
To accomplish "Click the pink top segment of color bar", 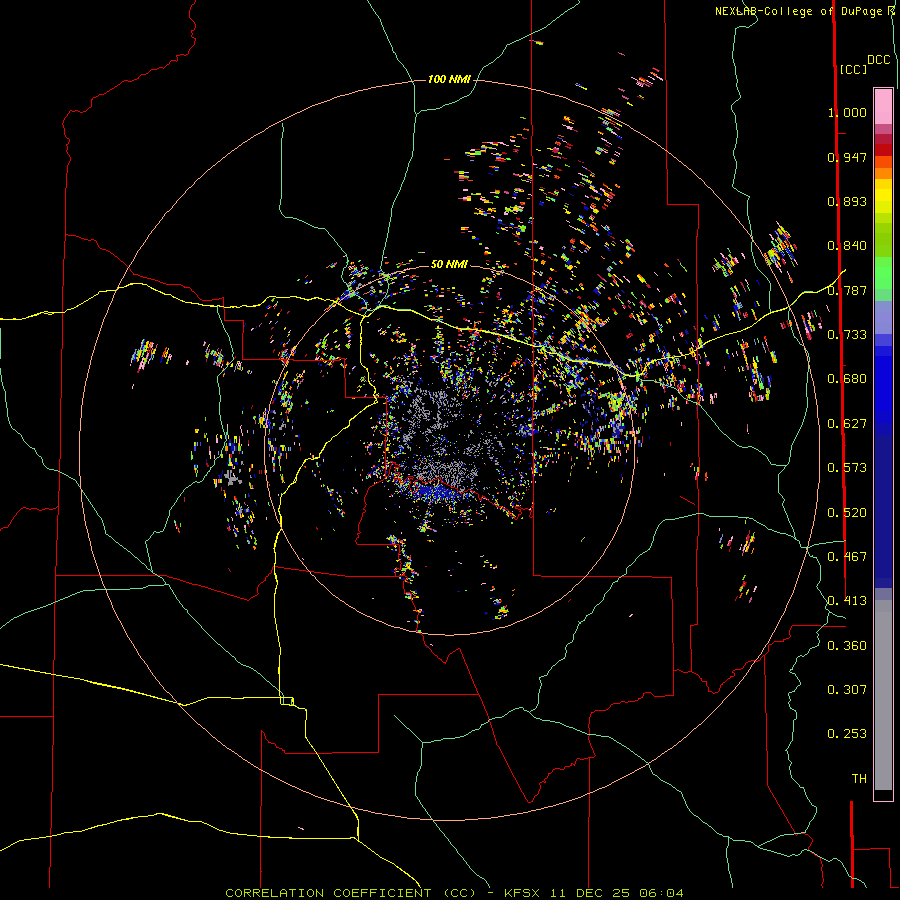I will (883, 106).
